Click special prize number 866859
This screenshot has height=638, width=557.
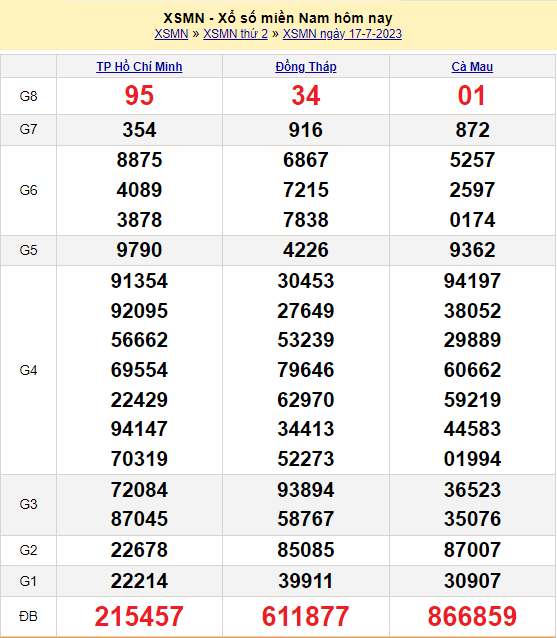(x=472, y=616)
